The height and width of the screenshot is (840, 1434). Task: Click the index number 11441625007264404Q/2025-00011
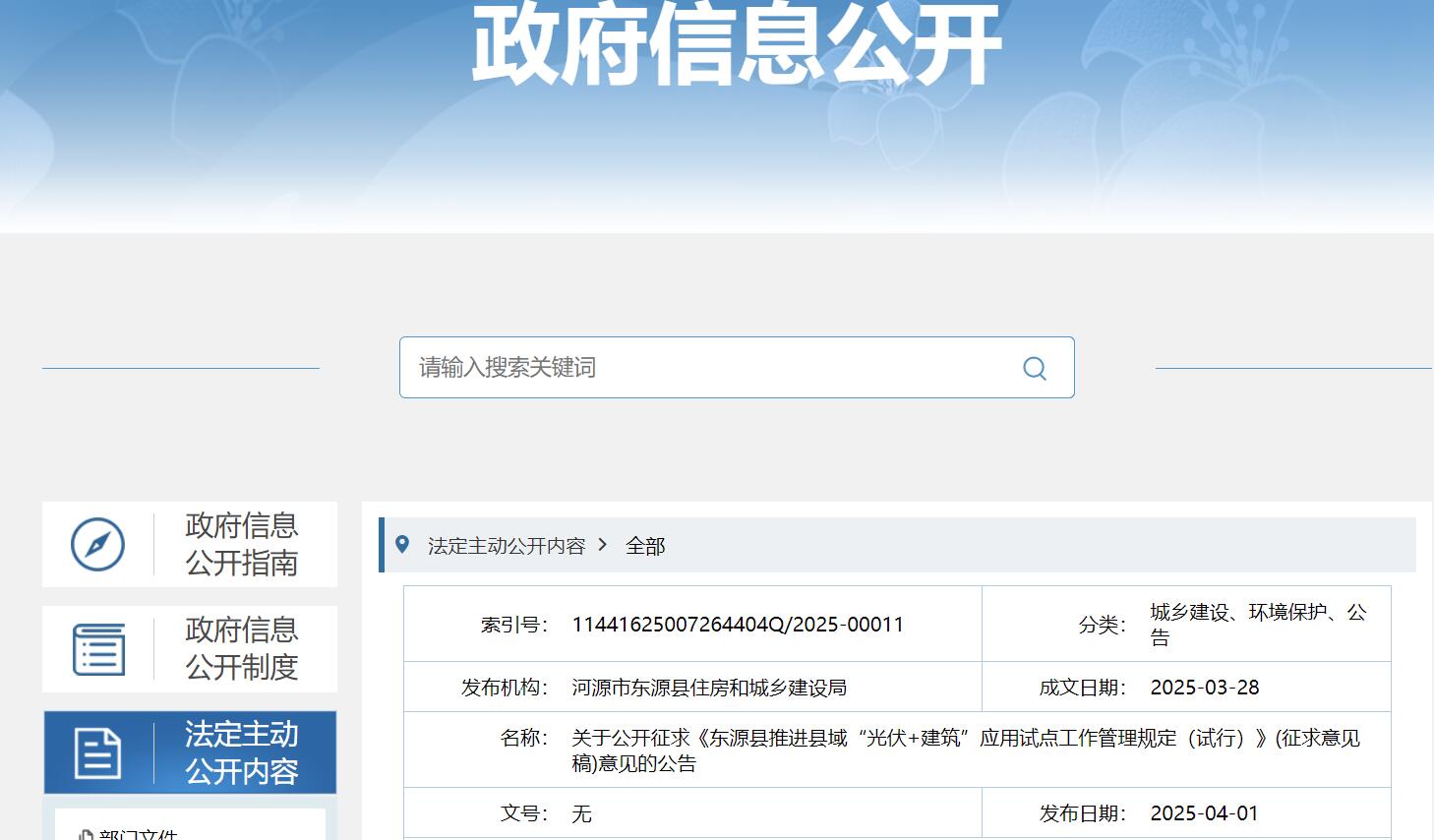click(x=737, y=625)
